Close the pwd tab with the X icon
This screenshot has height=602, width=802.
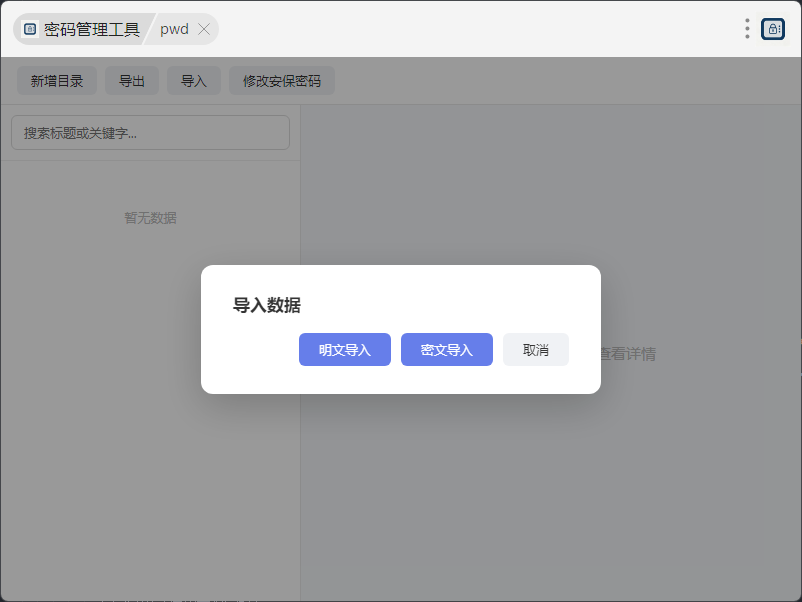[x=204, y=29]
